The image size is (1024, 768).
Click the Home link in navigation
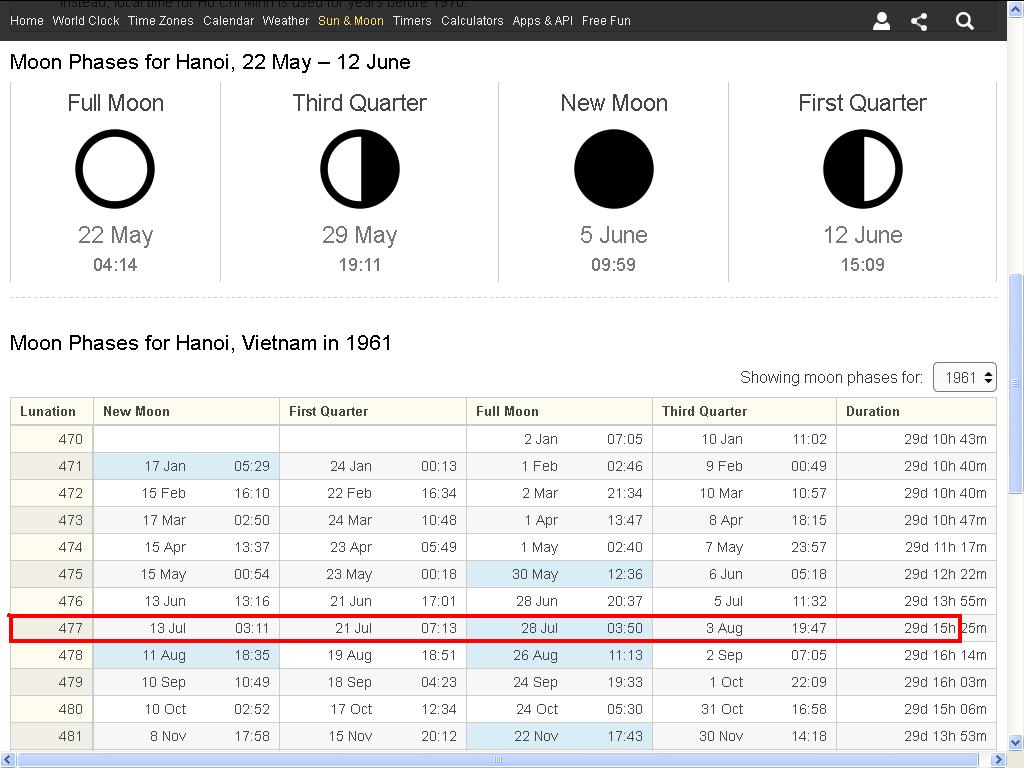click(27, 21)
